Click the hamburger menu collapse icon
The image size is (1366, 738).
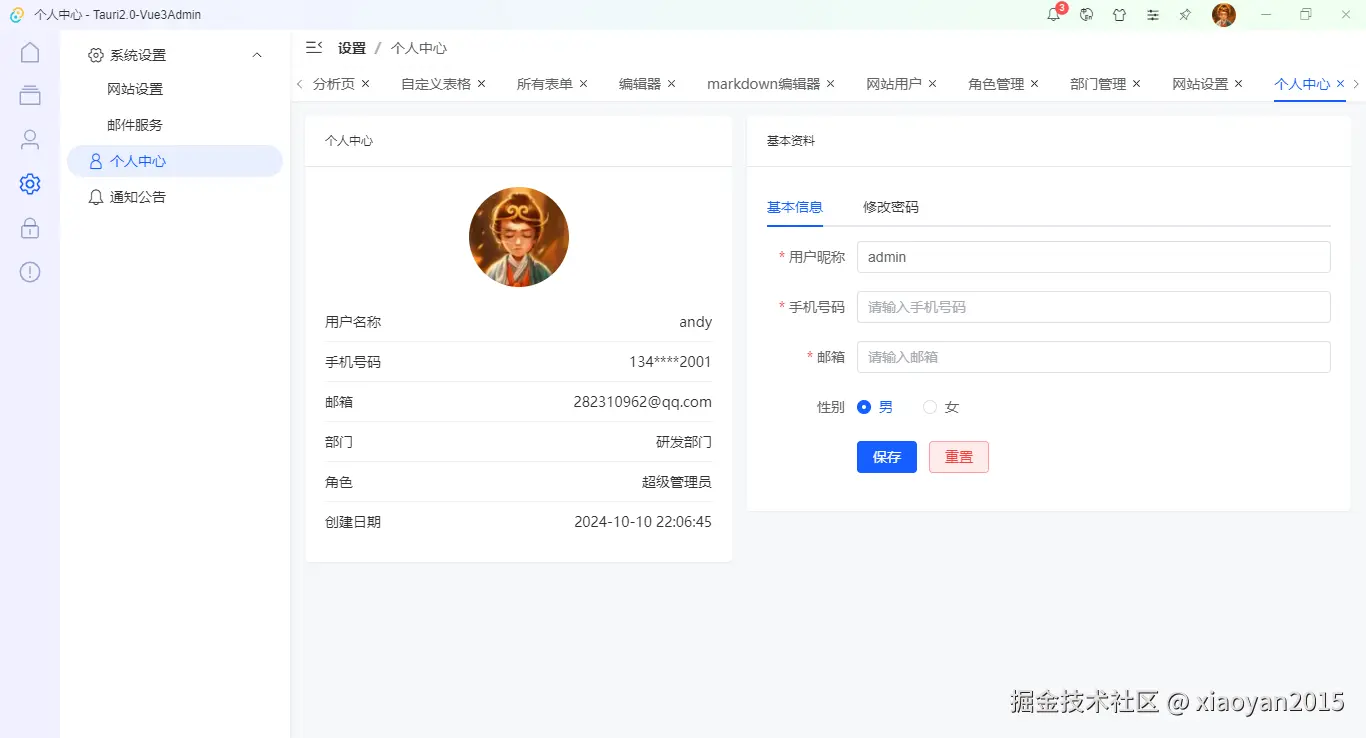314,46
